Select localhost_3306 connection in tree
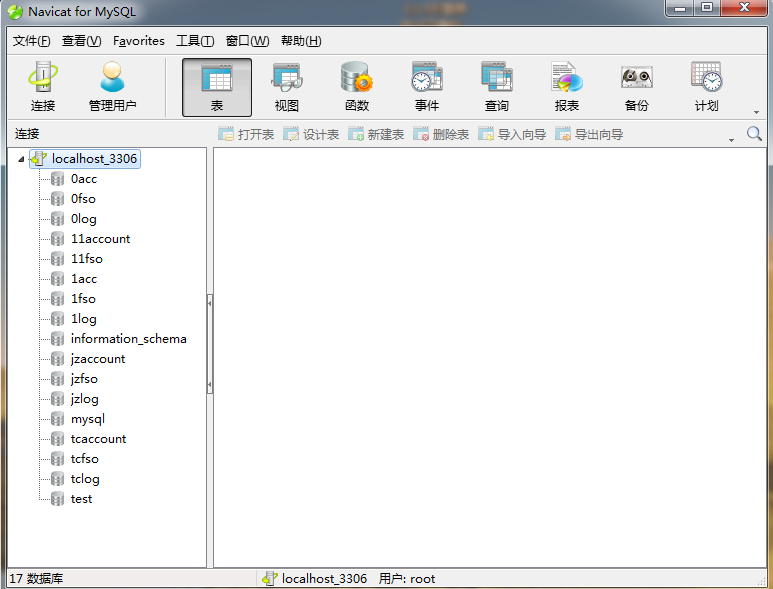 pyautogui.click(x=85, y=159)
